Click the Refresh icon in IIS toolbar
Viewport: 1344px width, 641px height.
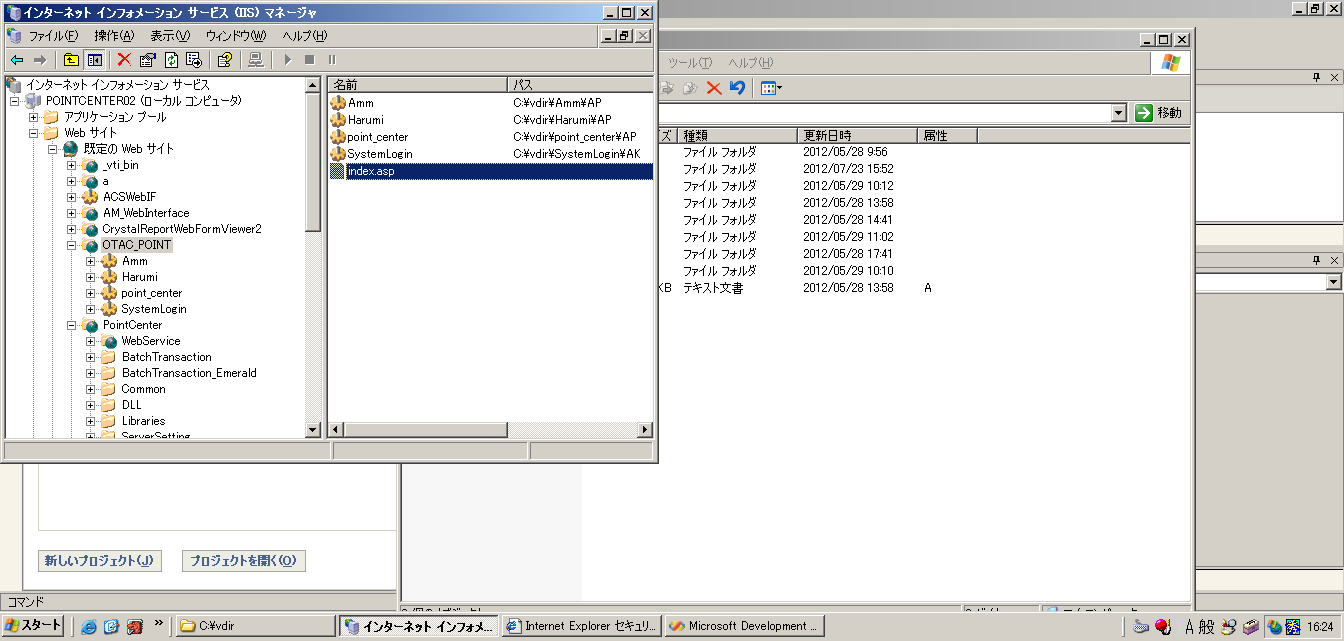tap(171, 60)
